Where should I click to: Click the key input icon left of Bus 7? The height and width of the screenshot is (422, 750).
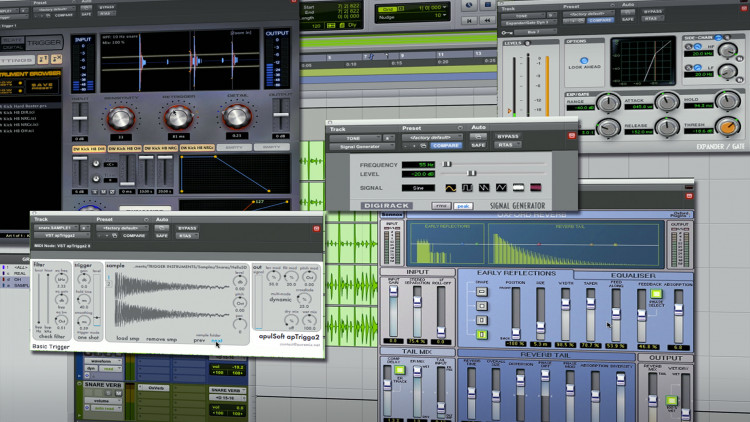point(506,33)
